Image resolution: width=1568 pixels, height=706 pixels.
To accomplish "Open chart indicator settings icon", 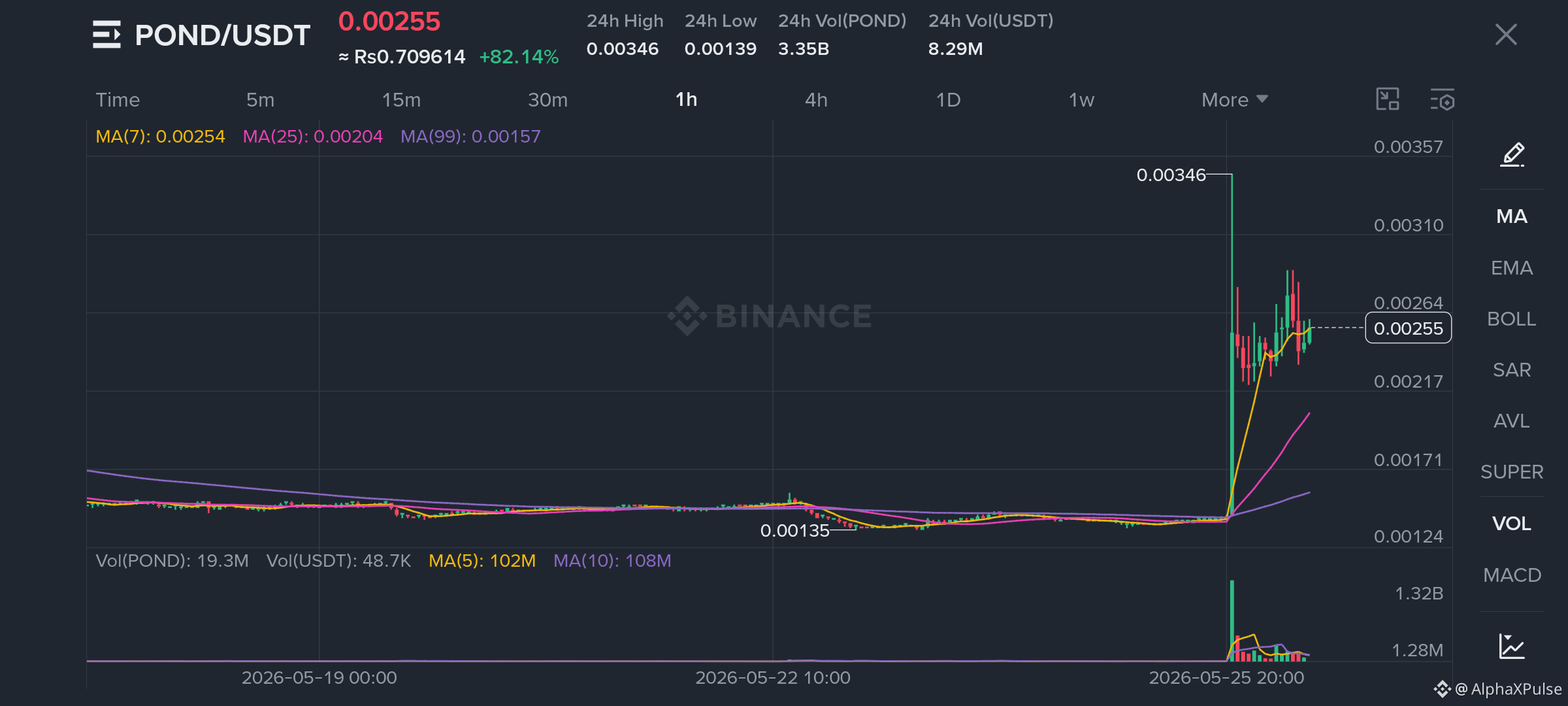I will tap(1443, 99).
